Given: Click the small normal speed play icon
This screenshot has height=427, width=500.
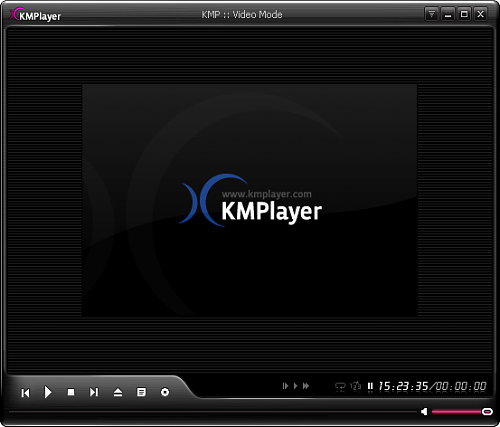Looking at the screenshot, I should coord(295,386).
